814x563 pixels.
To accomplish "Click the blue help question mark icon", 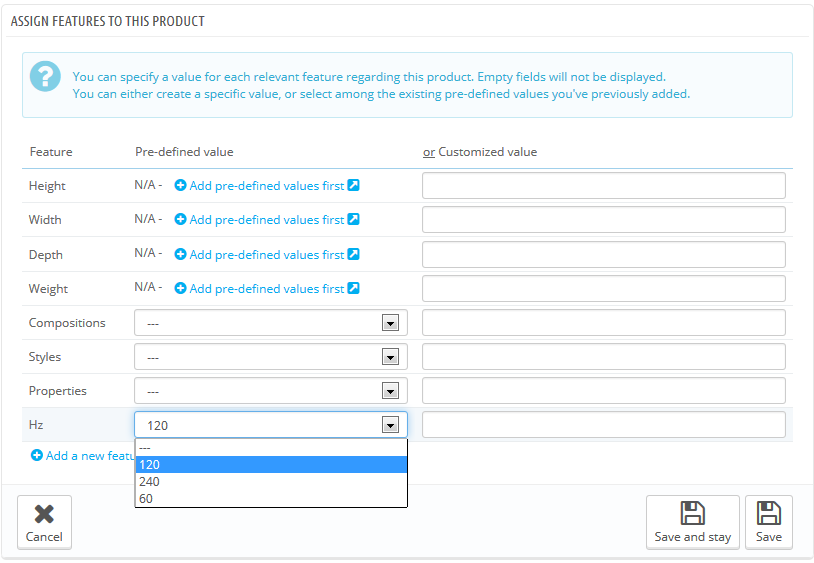I will coord(45,77).
